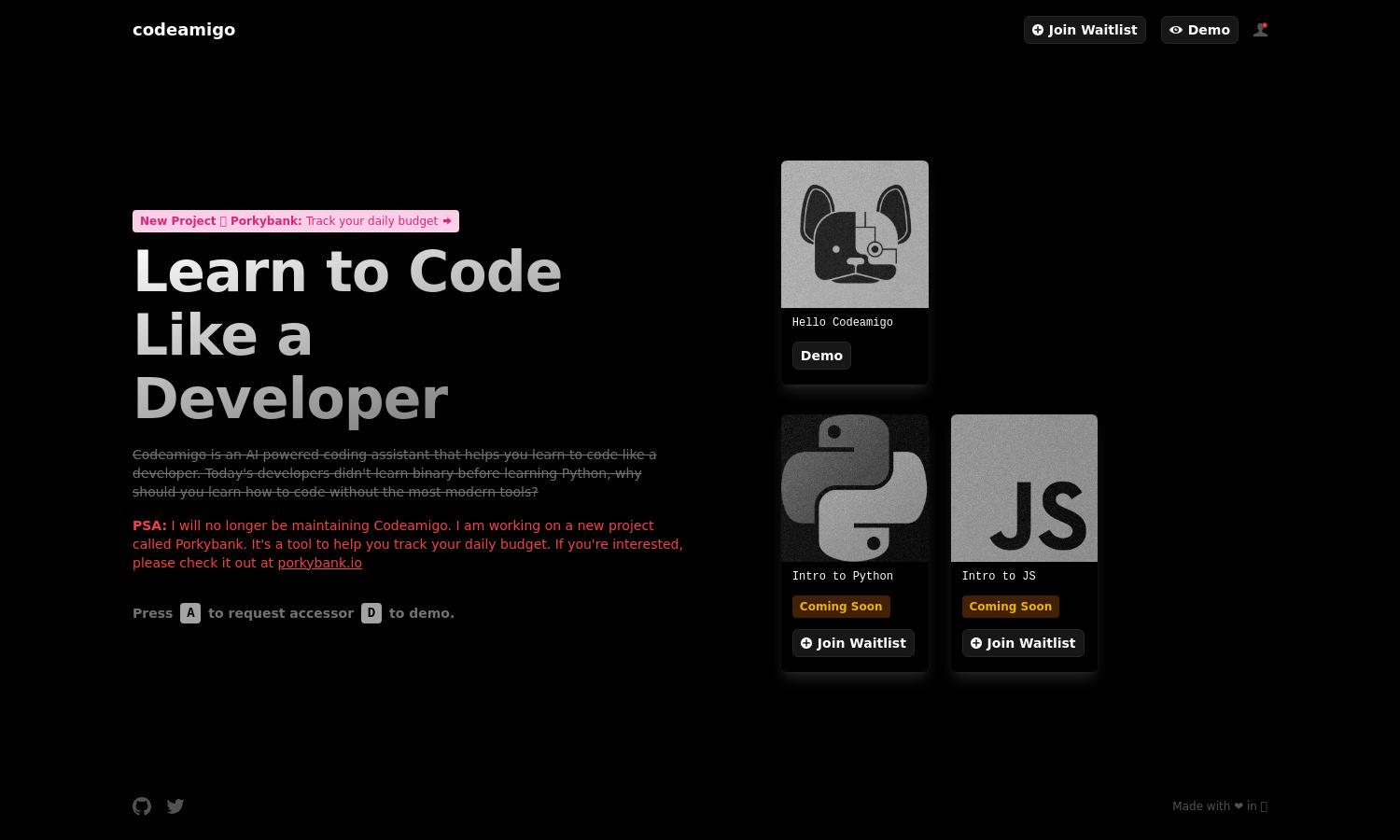Join Waitlist on Intro to JS card

tap(1023, 643)
